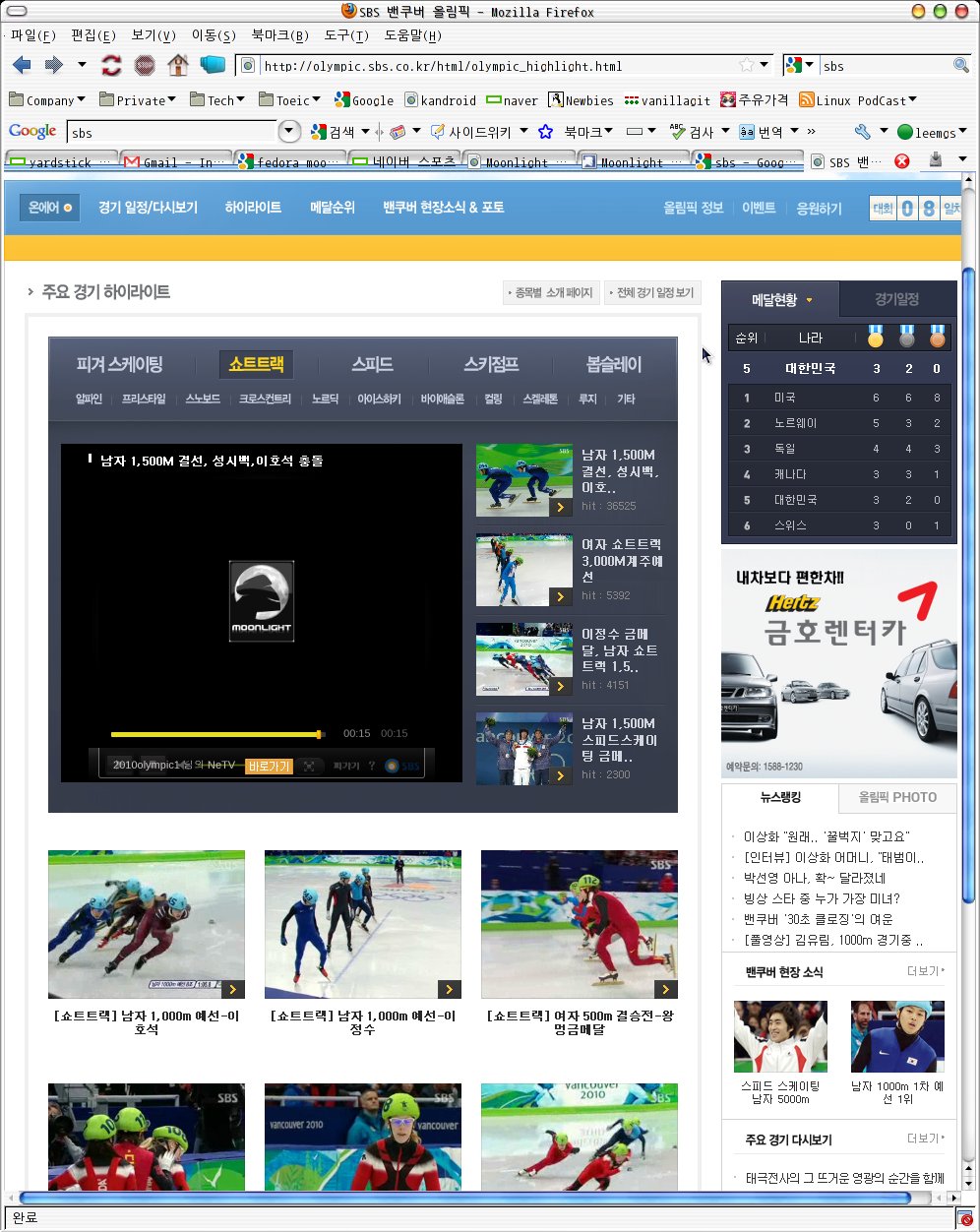This screenshot has height=1232, width=980.
Task: Click the Google Toolbar 사이드위키 button
Action: [470, 131]
